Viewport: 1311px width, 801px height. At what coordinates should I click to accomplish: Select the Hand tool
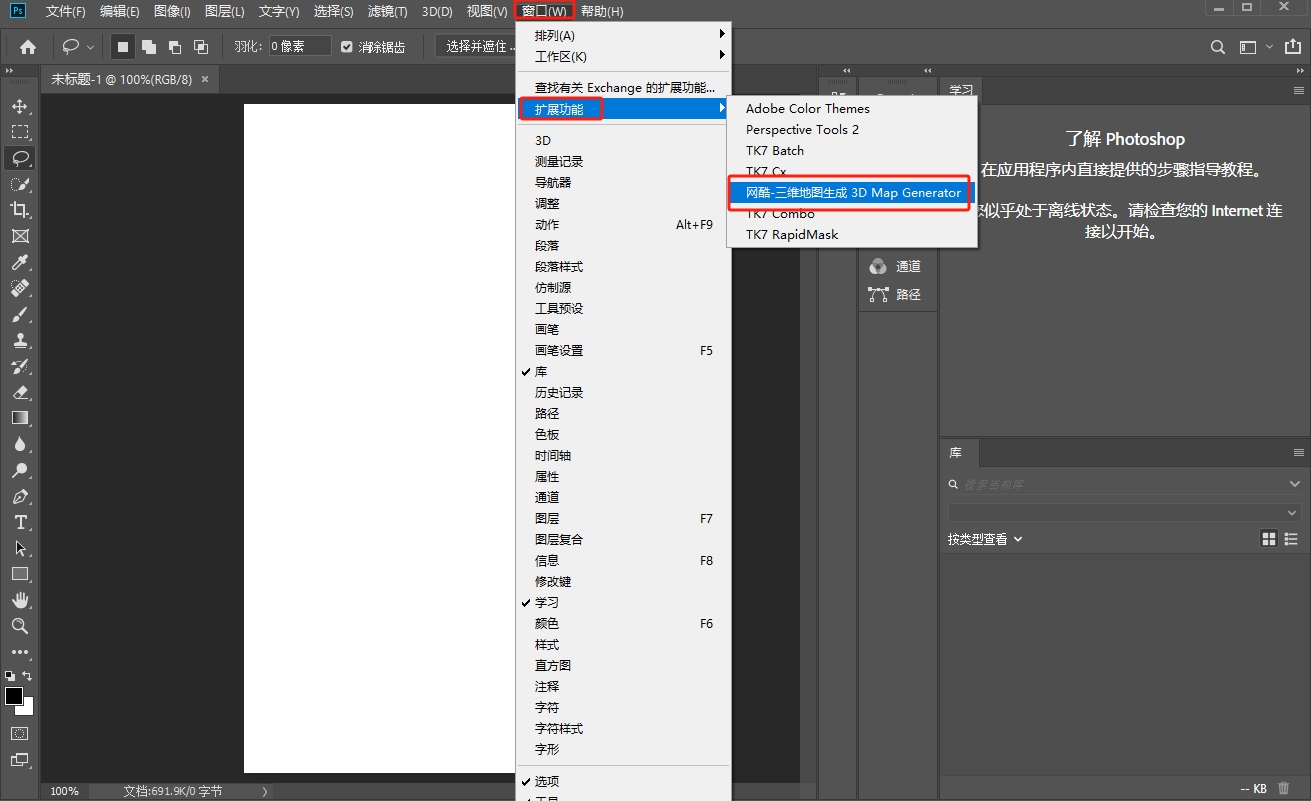point(20,600)
